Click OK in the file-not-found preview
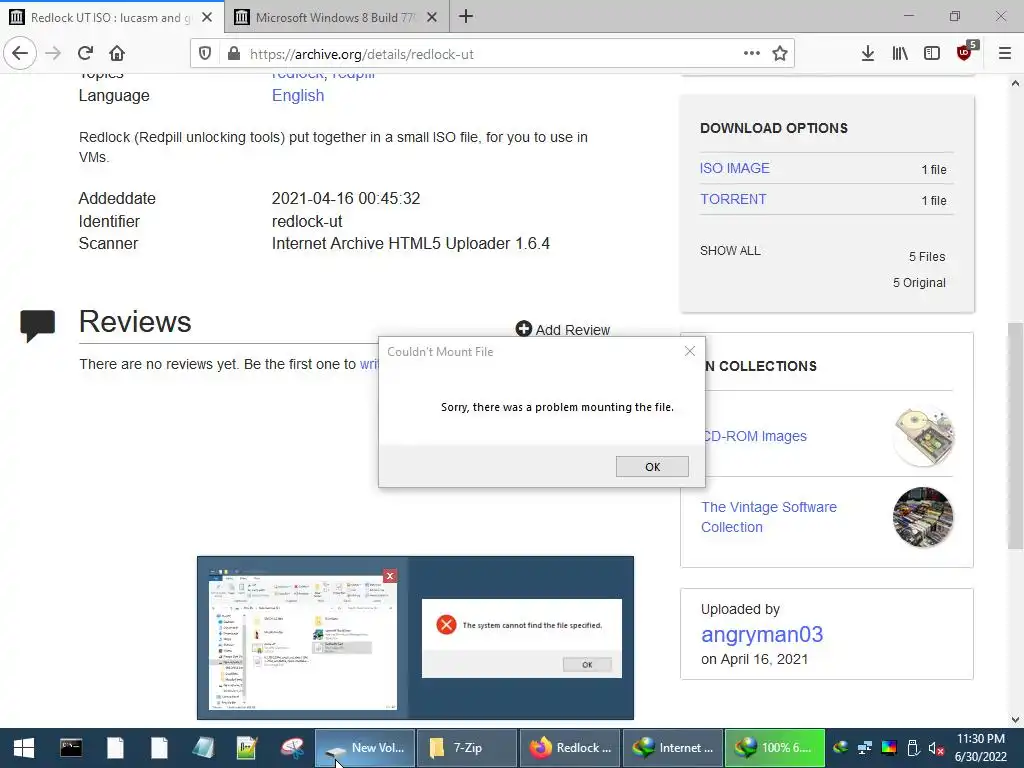 pyautogui.click(x=587, y=665)
